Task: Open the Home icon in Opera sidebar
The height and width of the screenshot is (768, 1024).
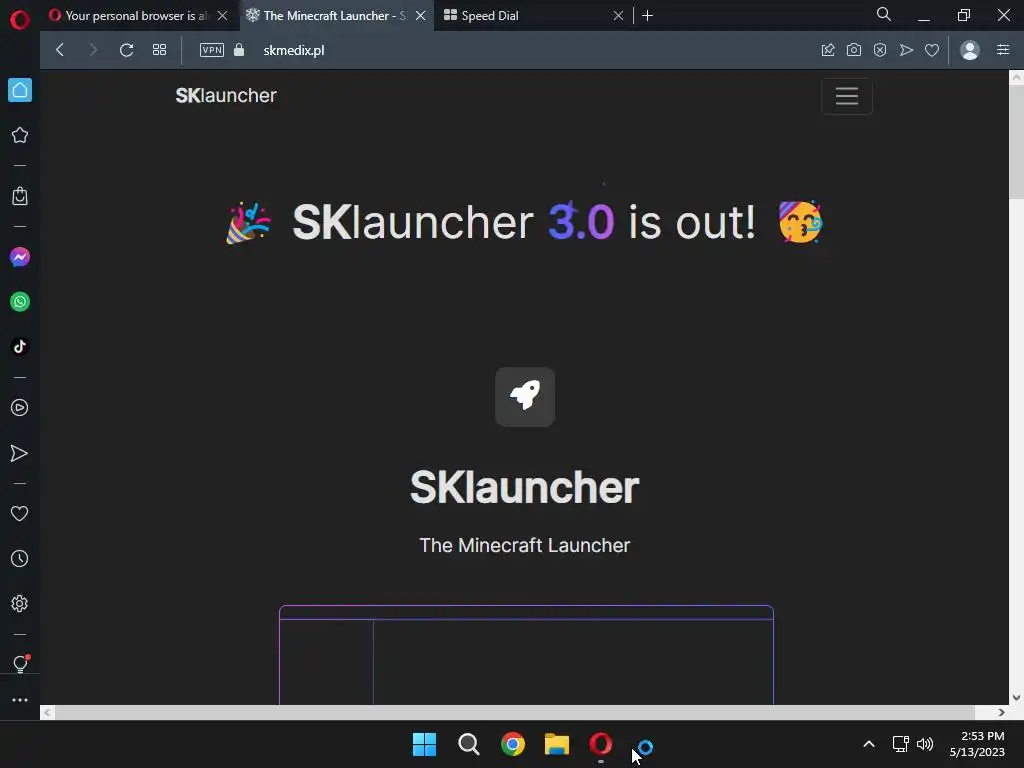Action: [x=20, y=90]
